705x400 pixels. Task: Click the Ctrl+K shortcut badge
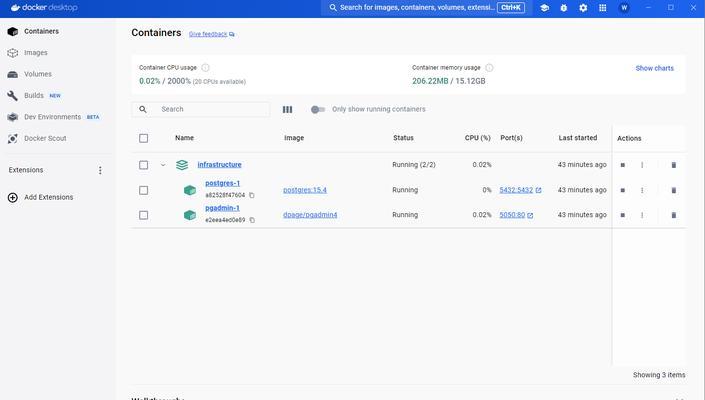pyautogui.click(x=511, y=8)
